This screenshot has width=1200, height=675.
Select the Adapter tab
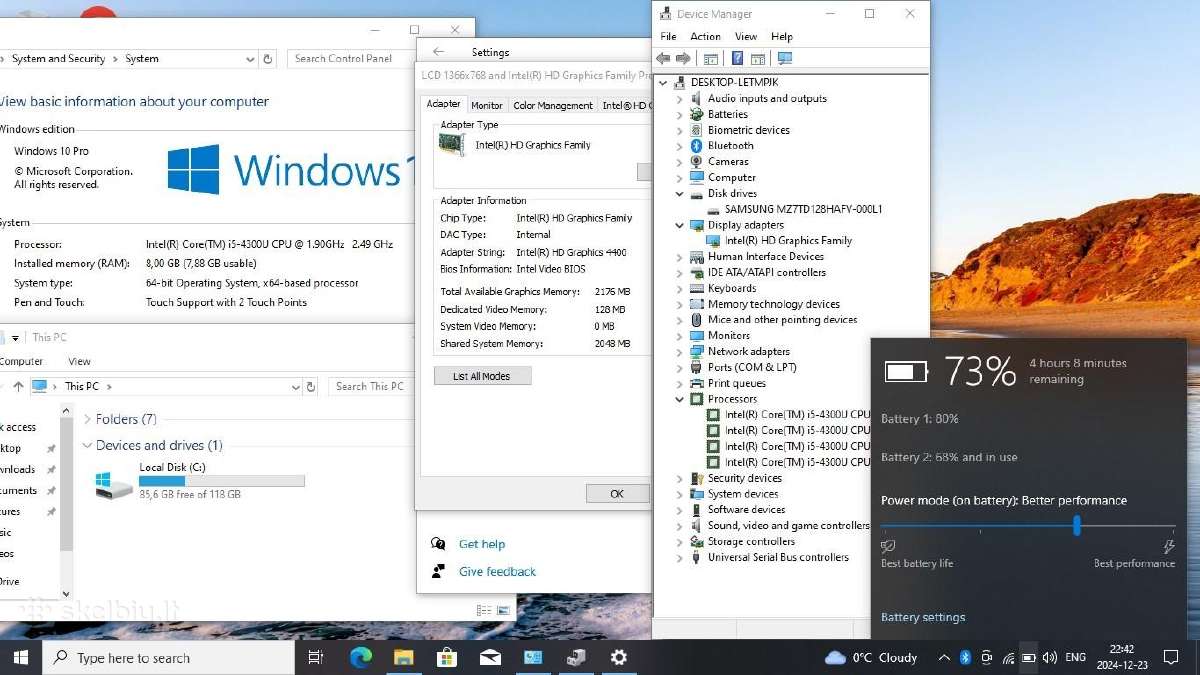(x=443, y=104)
